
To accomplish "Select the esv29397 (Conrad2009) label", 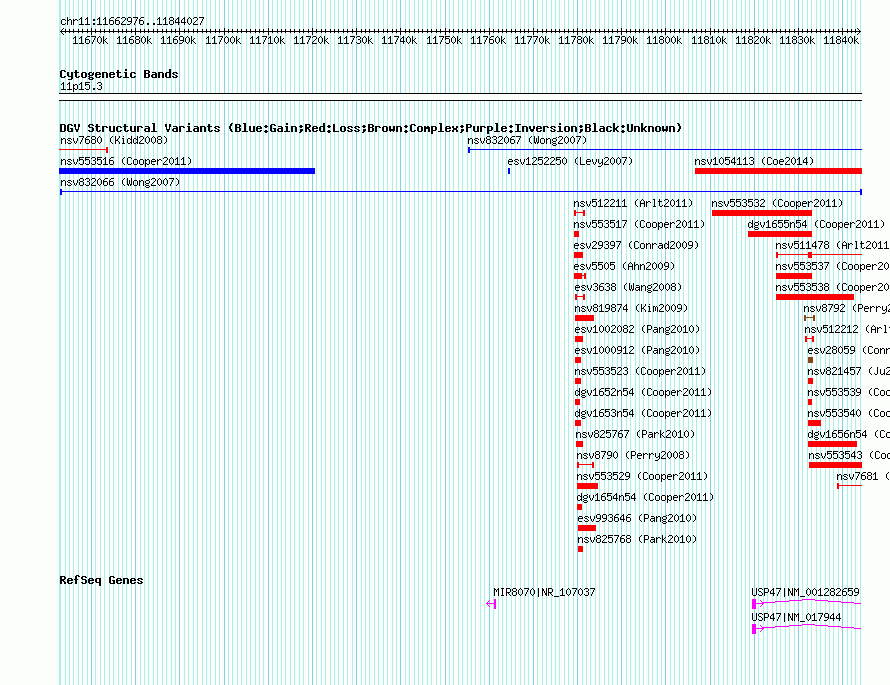I will (x=636, y=245).
